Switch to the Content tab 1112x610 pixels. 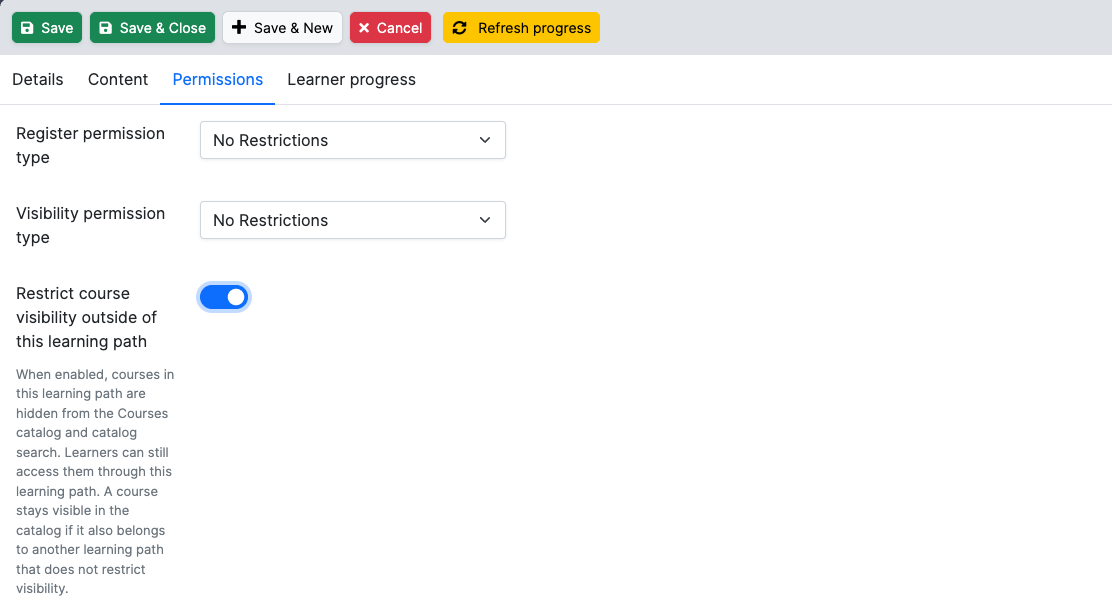118,79
